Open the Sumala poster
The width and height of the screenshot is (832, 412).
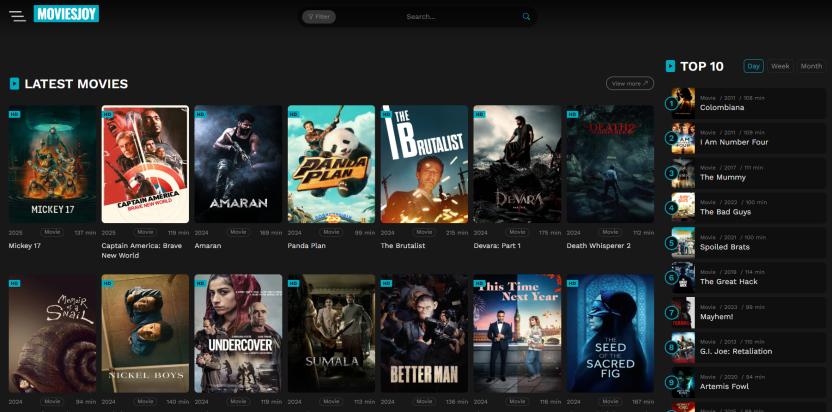coord(331,333)
